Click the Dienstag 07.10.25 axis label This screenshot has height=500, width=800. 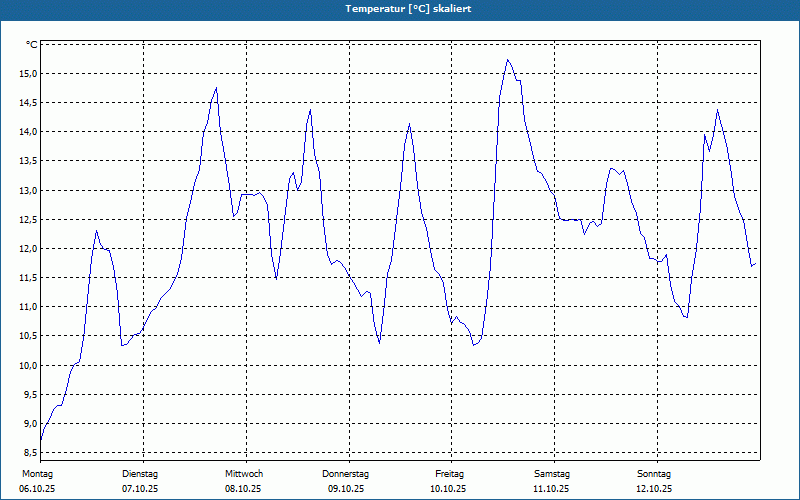point(140,481)
